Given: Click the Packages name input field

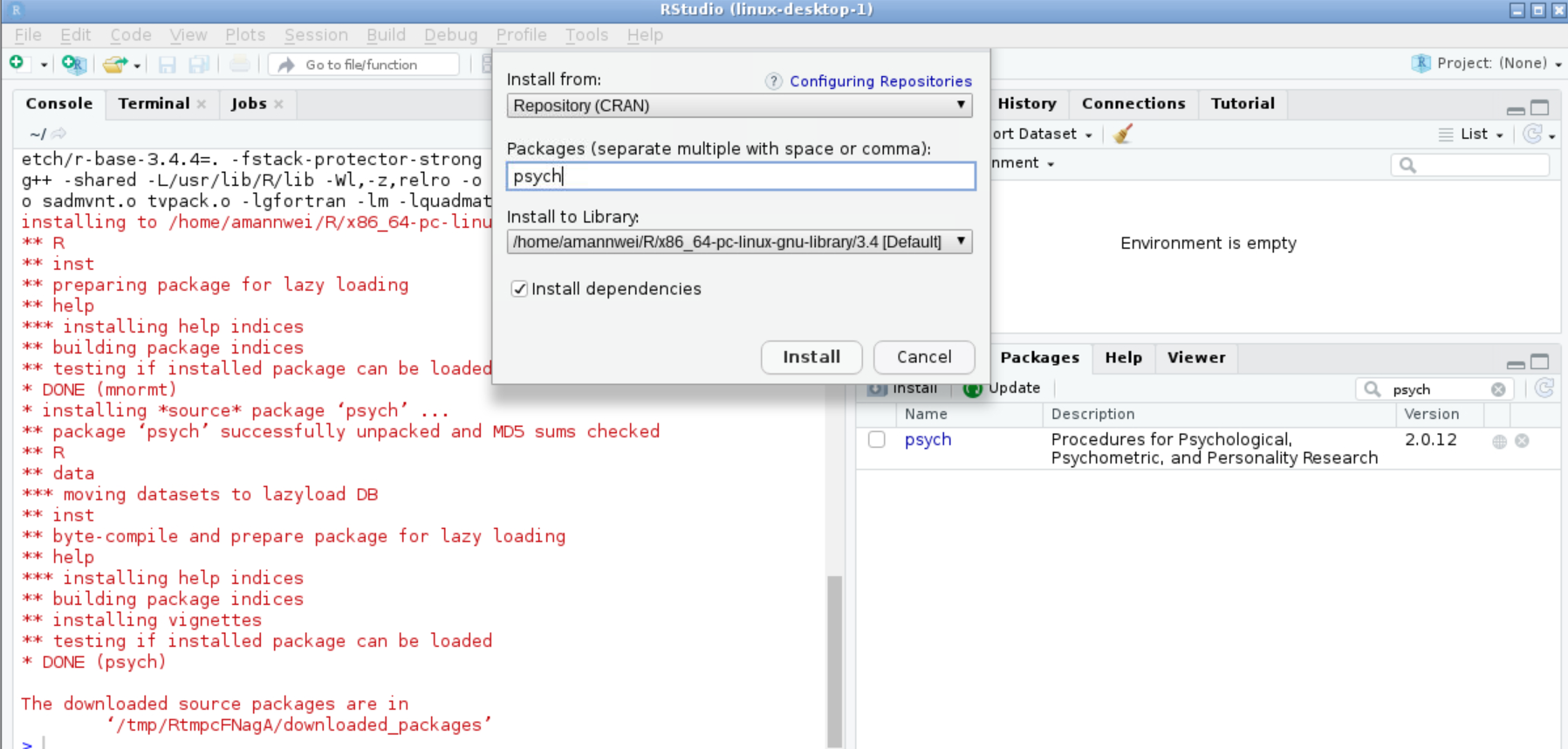Looking at the screenshot, I should coord(741,176).
